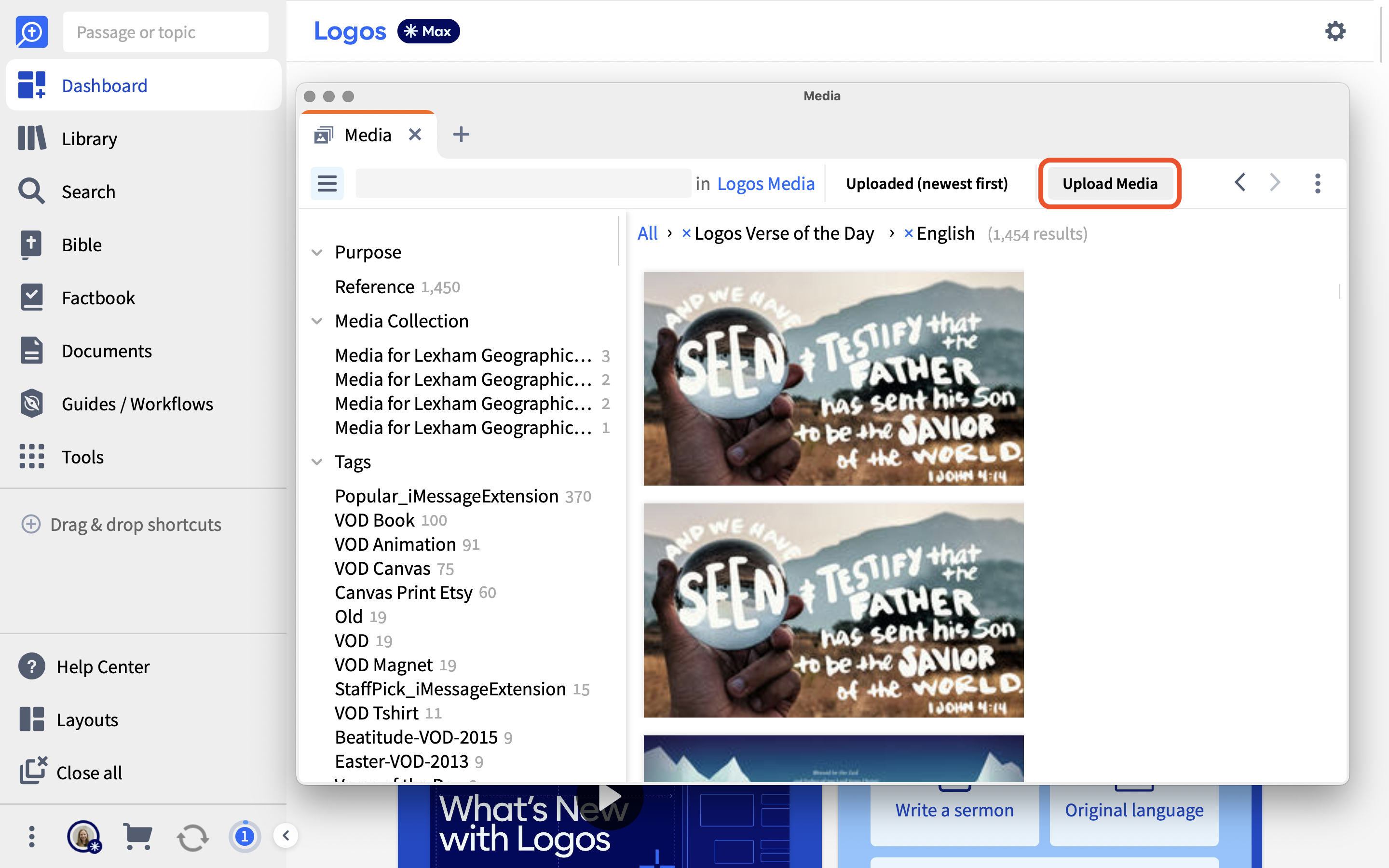Click the sync refresh icon
Screen dimensions: 1389x868
(x=192, y=838)
